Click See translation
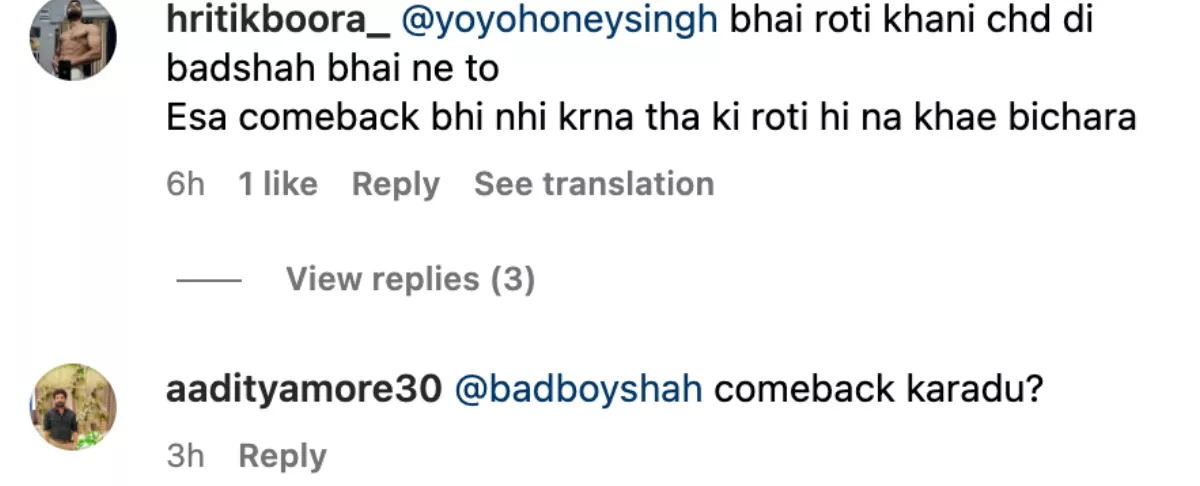This screenshot has width=1200, height=486. (594, 184)
